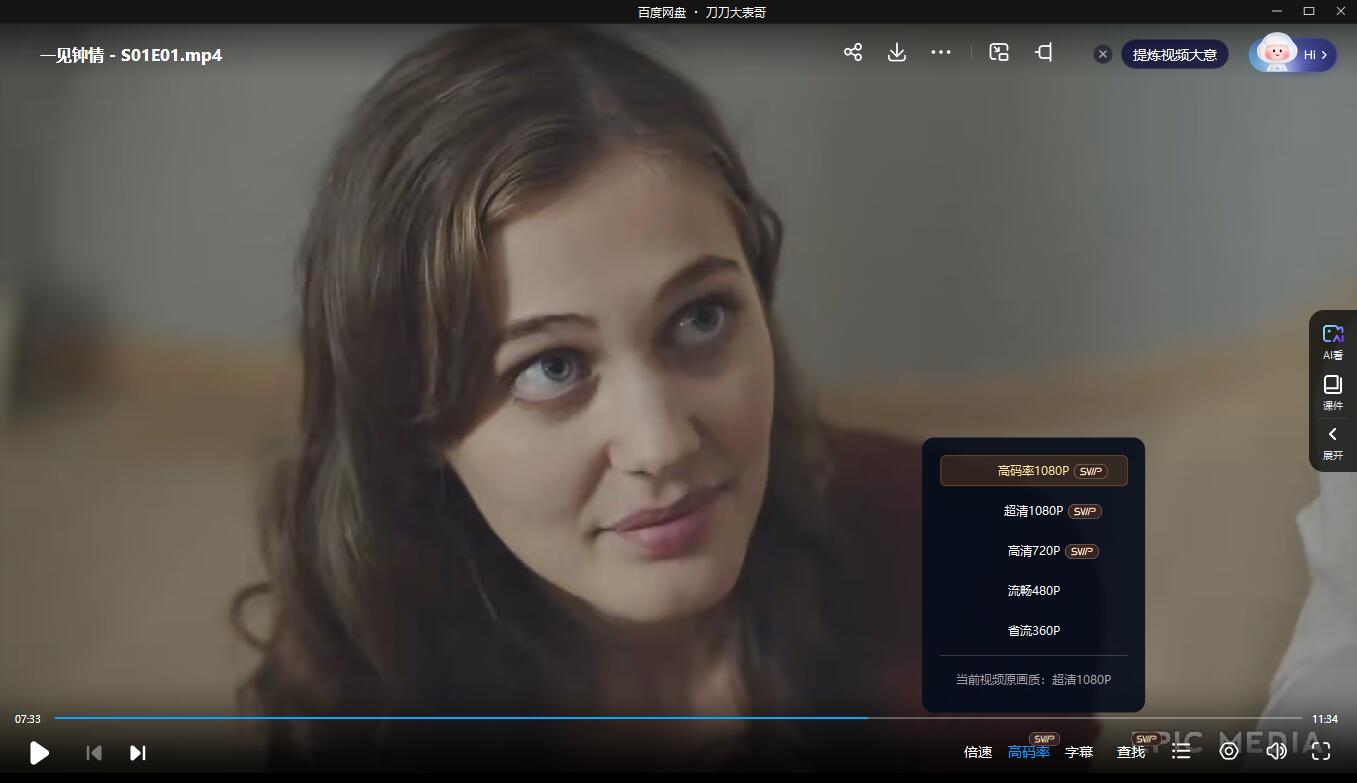Skip to the next video
The image size is (1357, 783).
pyautogui.click(x=138, y=753)
